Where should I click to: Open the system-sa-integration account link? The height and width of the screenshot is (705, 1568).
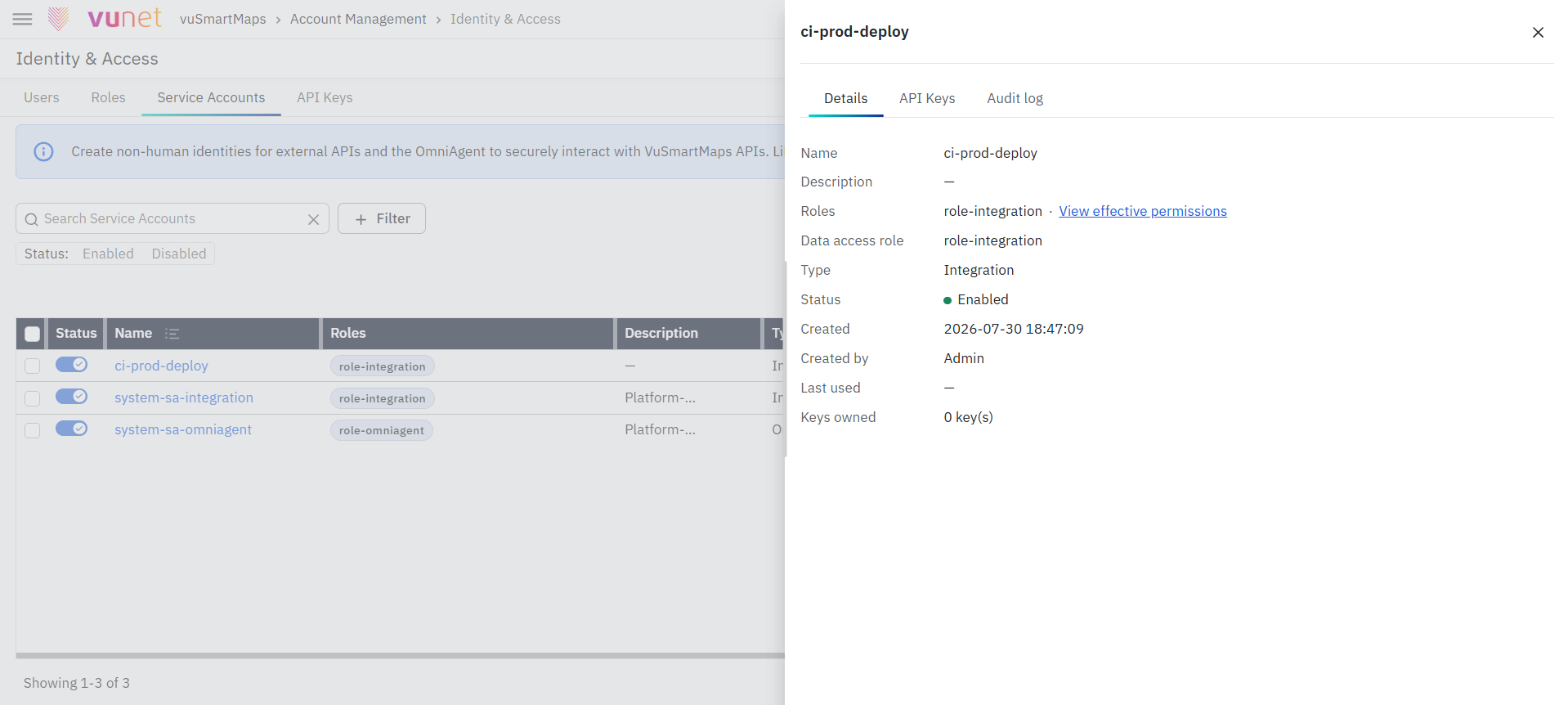click(x=184, y=397)
